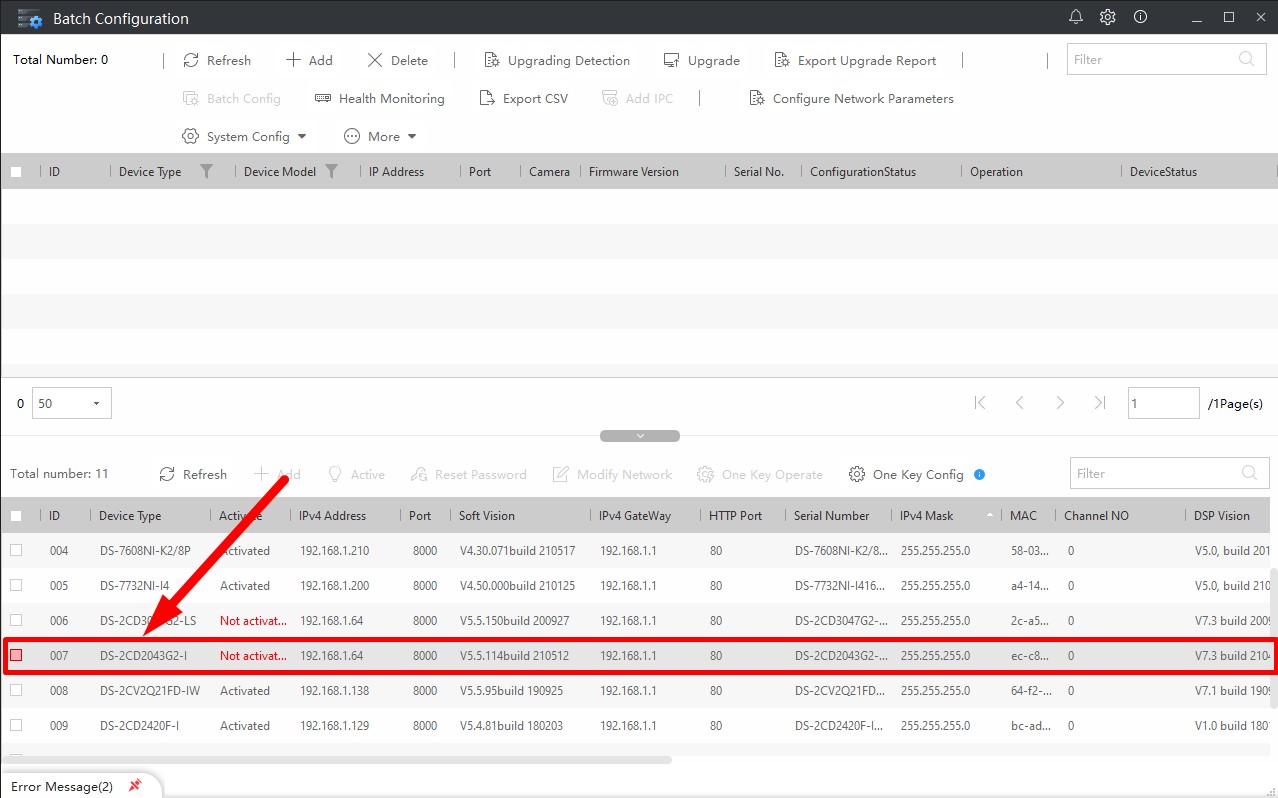The image size is (1278, 798).
Task: Toggle select-all checkbox in lower device table
Action: pyautogui.click(x=16, y=516)
